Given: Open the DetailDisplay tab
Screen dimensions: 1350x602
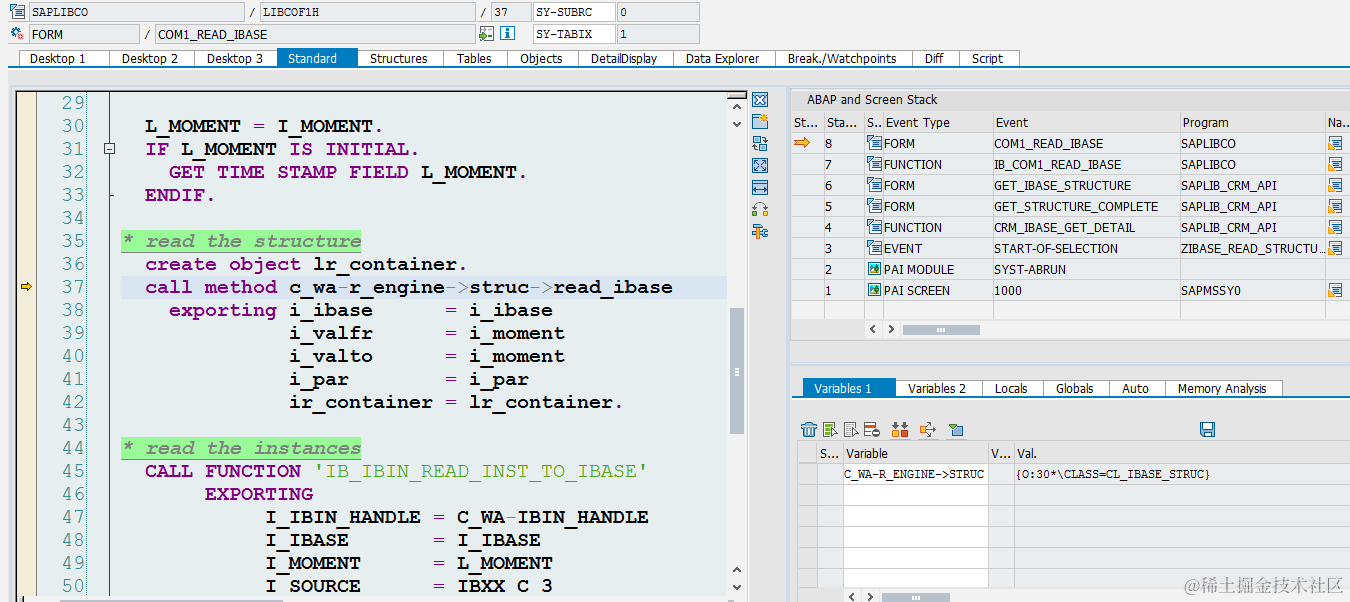Looking at the screenshot, I should pyautogui.click(x=624, y=59).
